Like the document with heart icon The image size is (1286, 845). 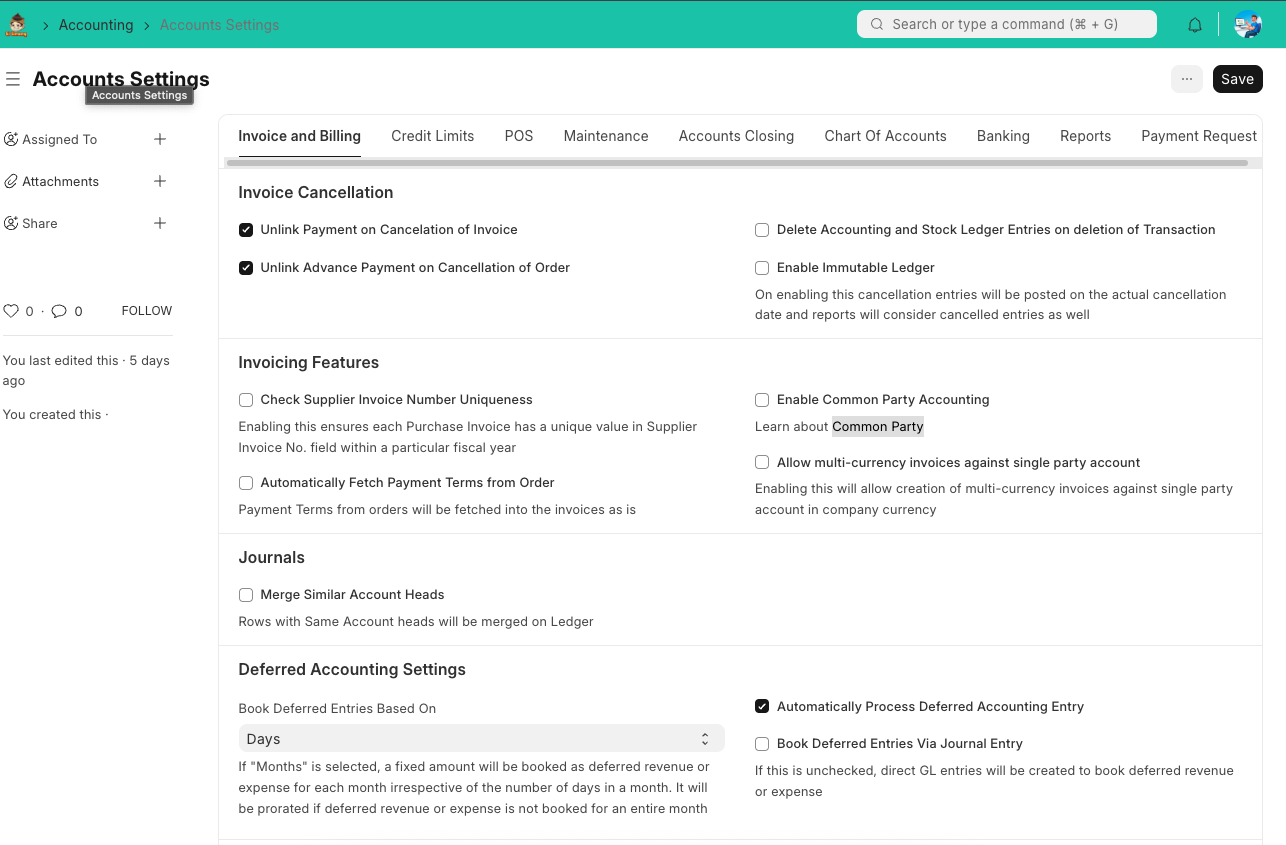(11, 311)
